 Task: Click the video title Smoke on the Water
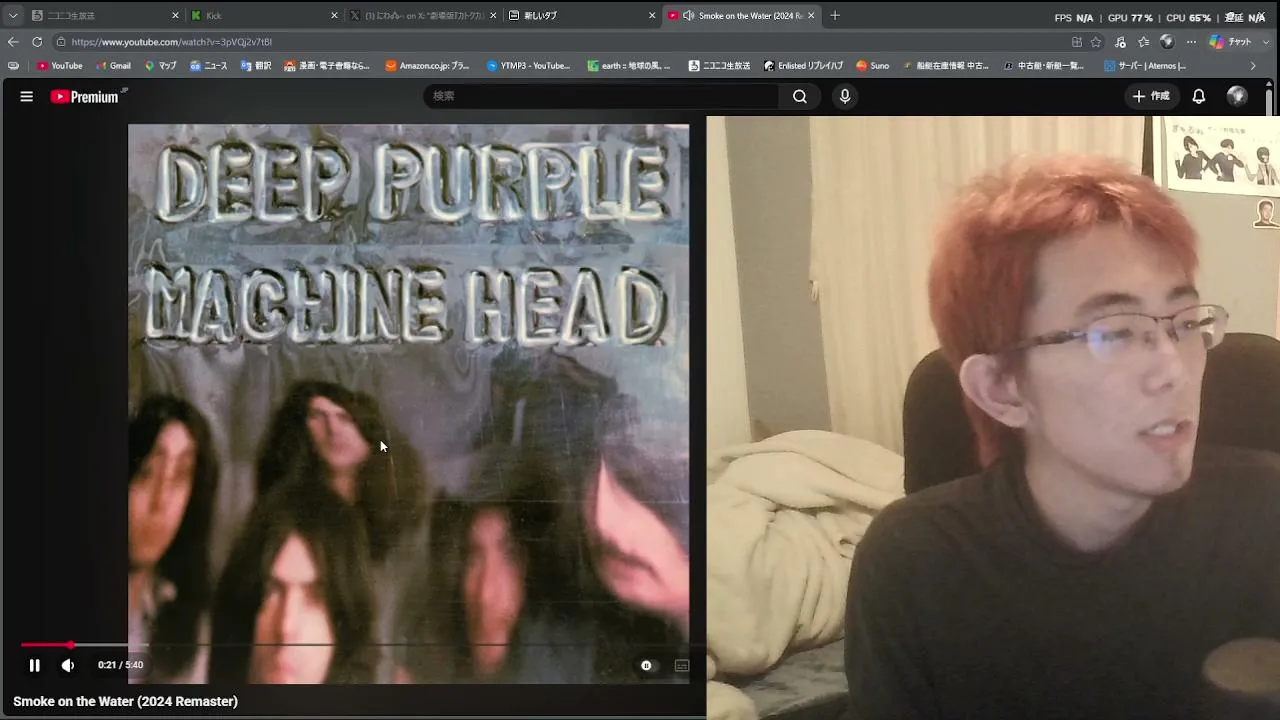(125, 702)
